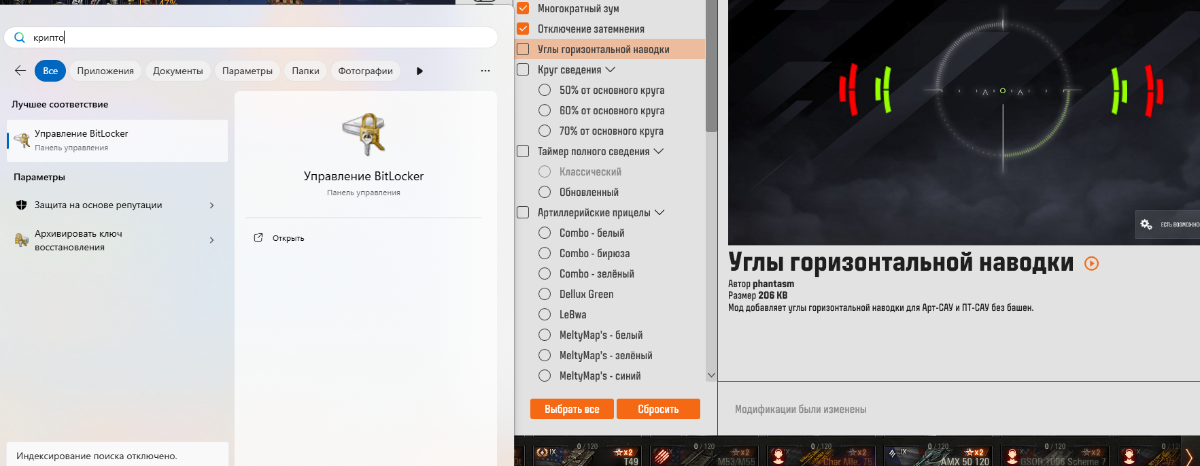Viewport: 1200px width, 466px height.
Task: Choose Combo - белый artillery sight
Action: pos(545,233)
